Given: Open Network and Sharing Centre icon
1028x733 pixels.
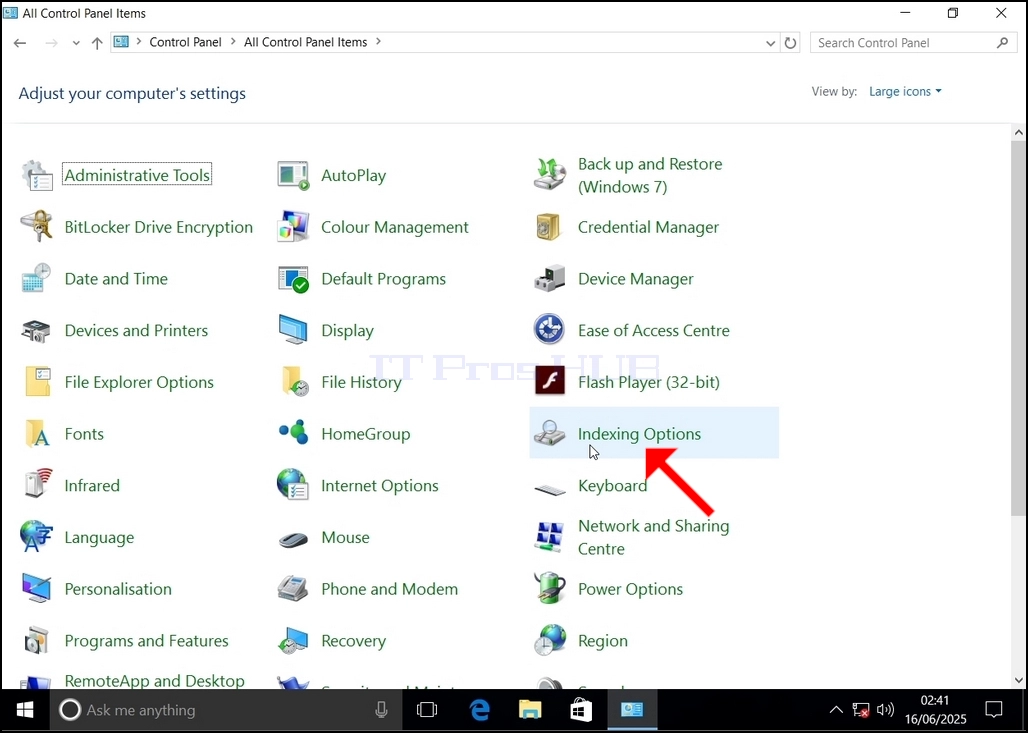Looking at the screenshot, I should (549, 537).
